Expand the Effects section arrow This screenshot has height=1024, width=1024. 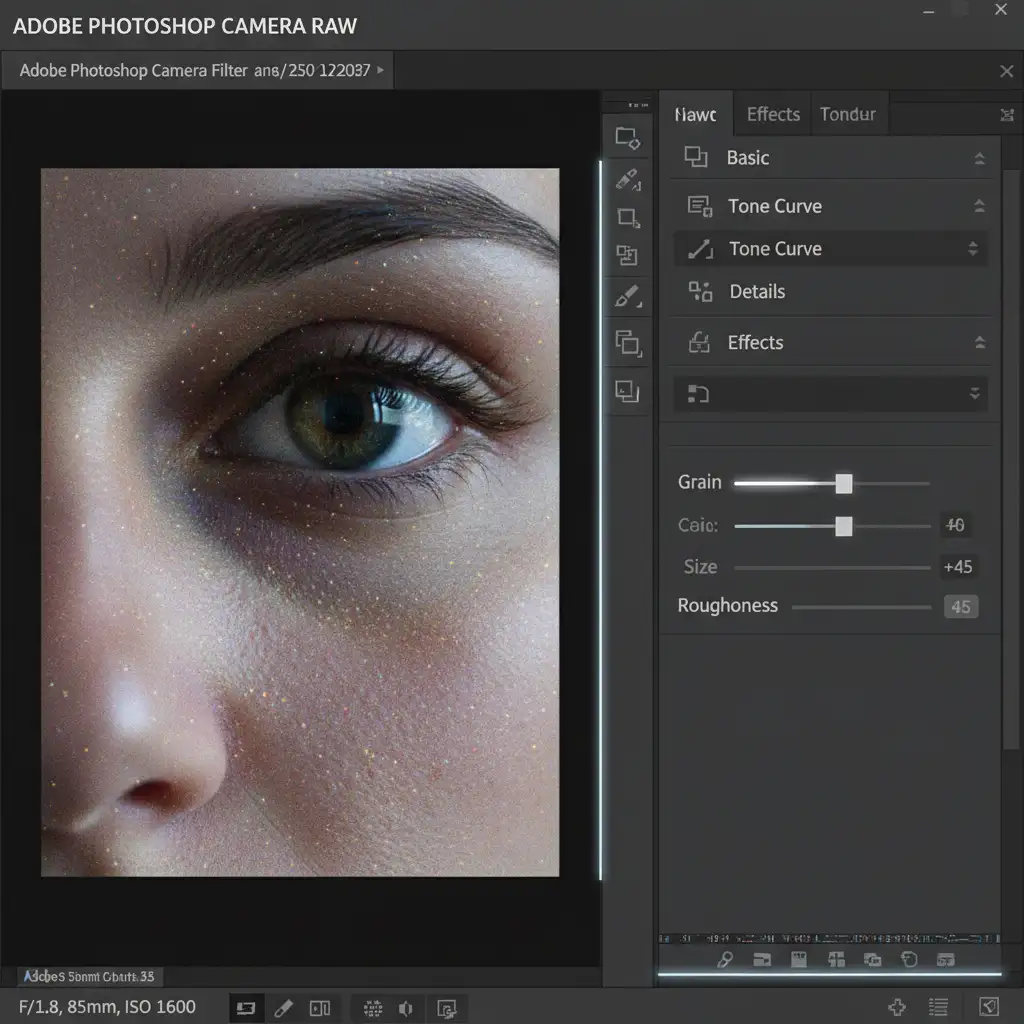980,342
